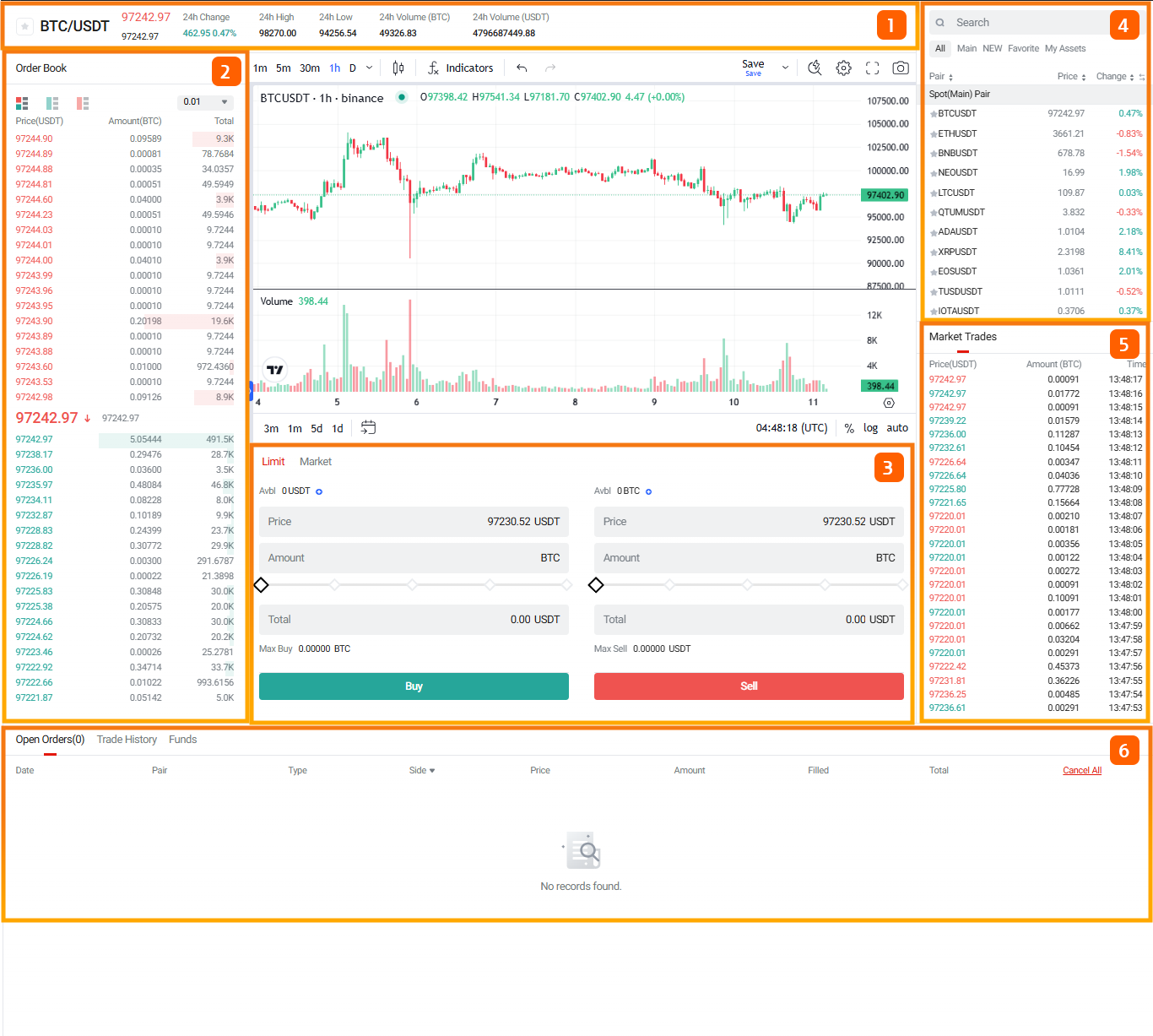Click the swap icon next to Change header
1153x1036 pixels.
tap(1142, 77)
